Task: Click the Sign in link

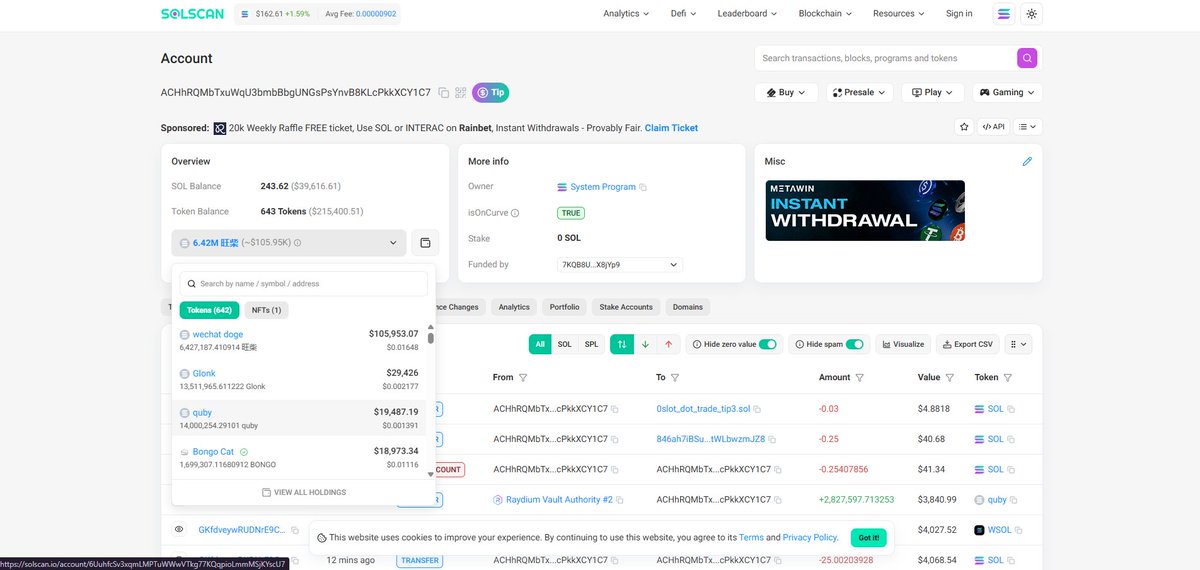Action: tap(959, 14)
